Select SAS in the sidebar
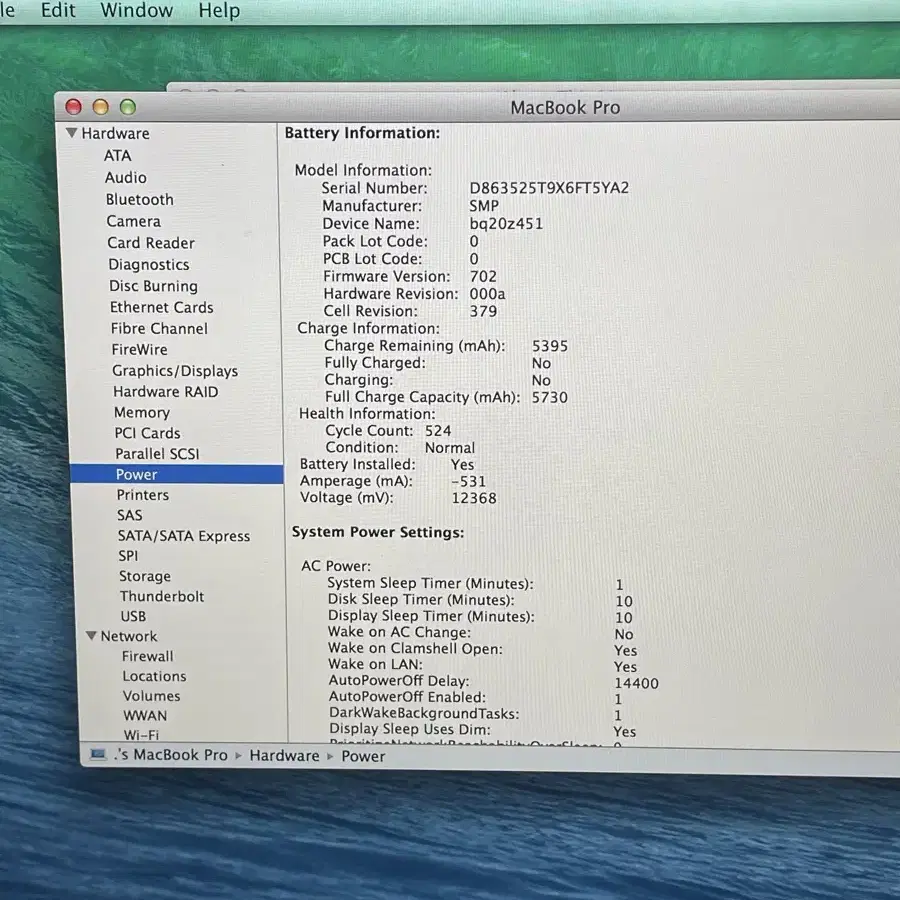Image resolution: width=900 pixels, height=900 pixels. (x=130, y=515)
